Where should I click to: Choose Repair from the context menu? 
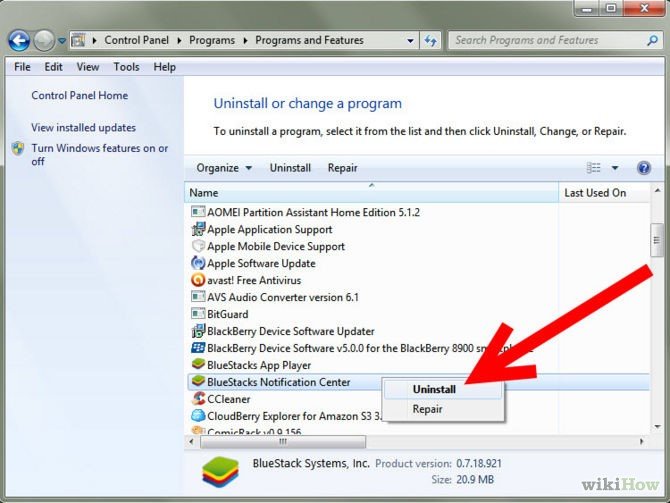coord(443,409)
